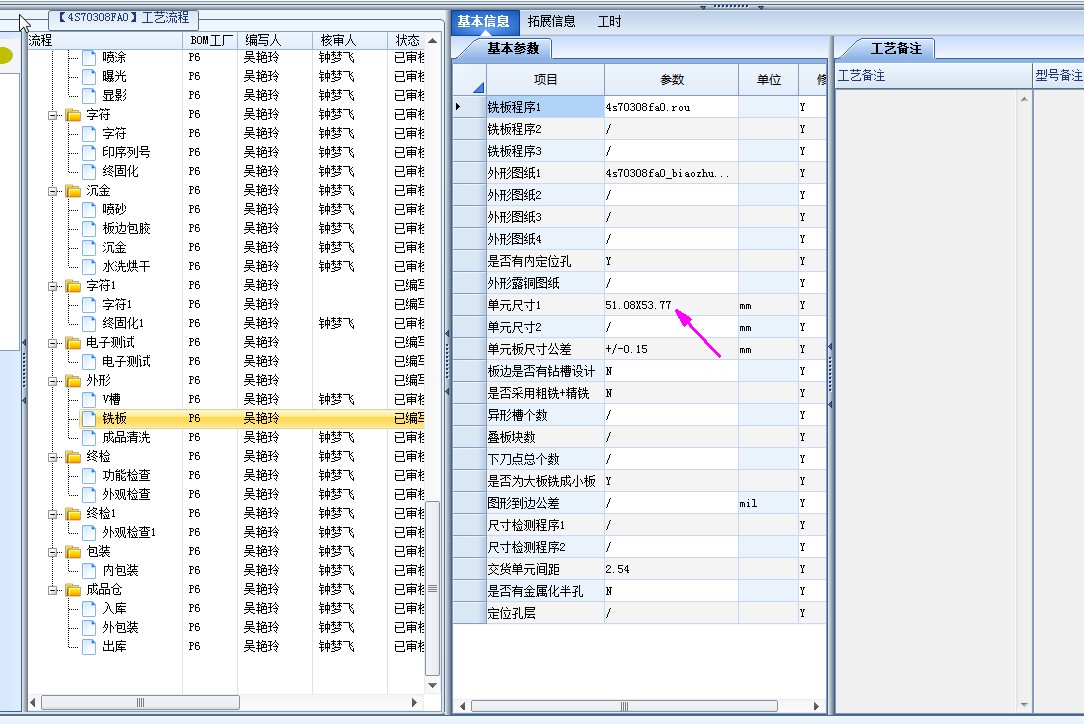
Task: Edit the 单元尺寸1 value 51.08X53.77
Action: coord(671,305)
